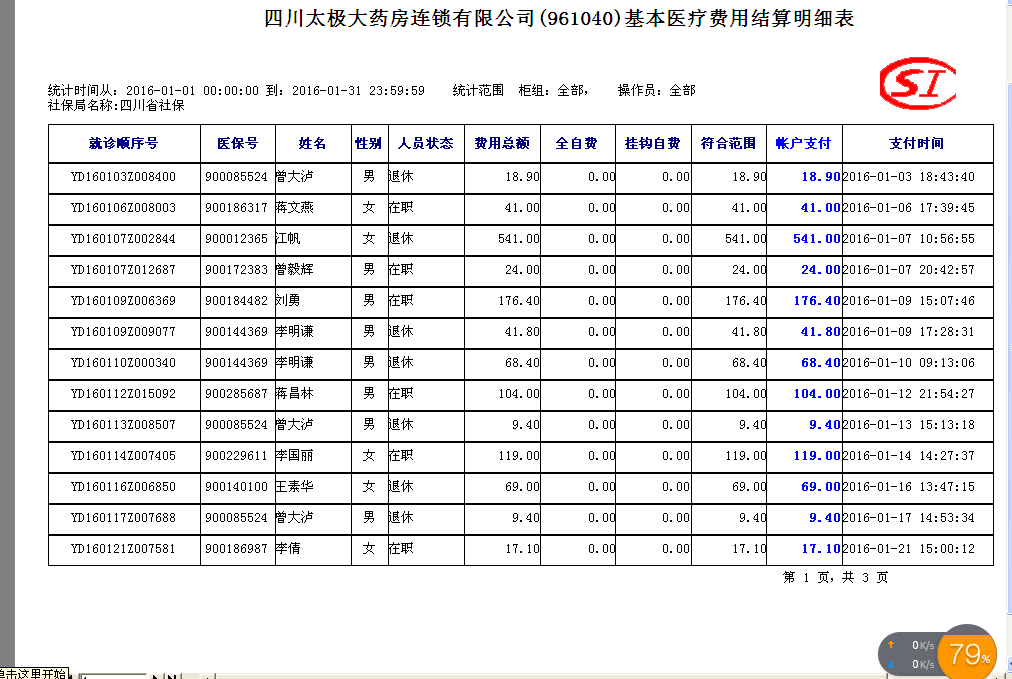The height and width of the screenshot is (679, 1012).
Task: Select the 全自费 column header
Action: [577, 143]
